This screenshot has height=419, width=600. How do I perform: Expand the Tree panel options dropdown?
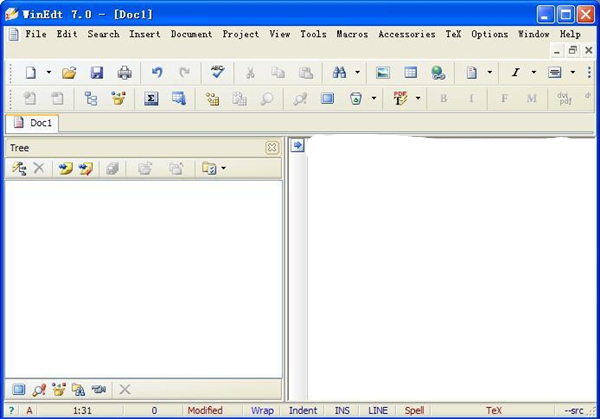(x=224, y=168)
